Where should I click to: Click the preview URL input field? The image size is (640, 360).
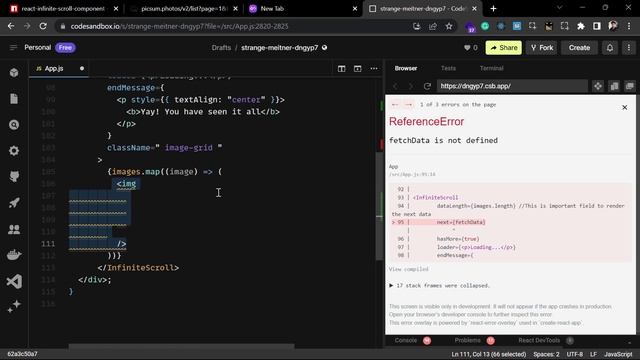[512, 86]
